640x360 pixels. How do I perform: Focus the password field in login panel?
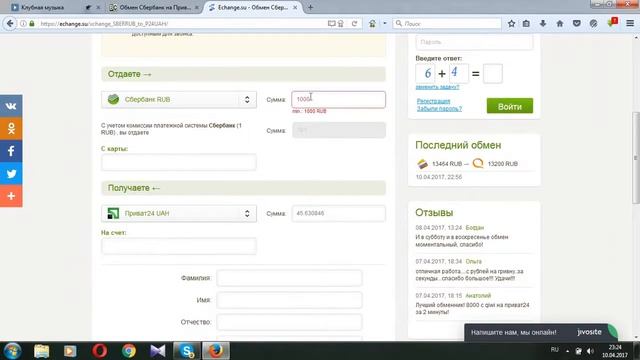click(474, 42)
